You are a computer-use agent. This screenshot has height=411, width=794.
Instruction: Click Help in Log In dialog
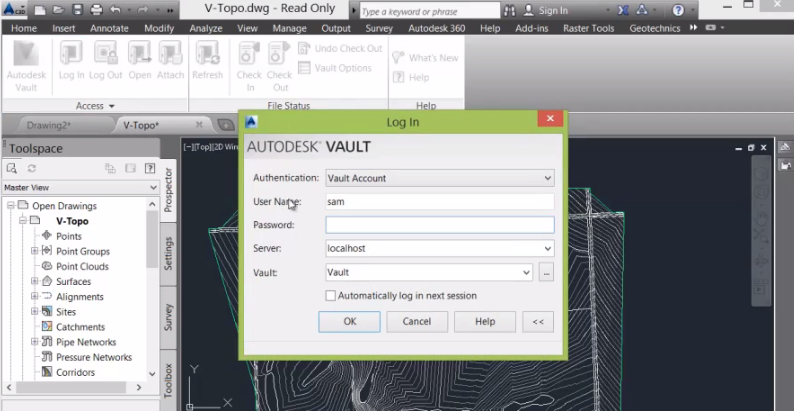click(x=485, y=321)
